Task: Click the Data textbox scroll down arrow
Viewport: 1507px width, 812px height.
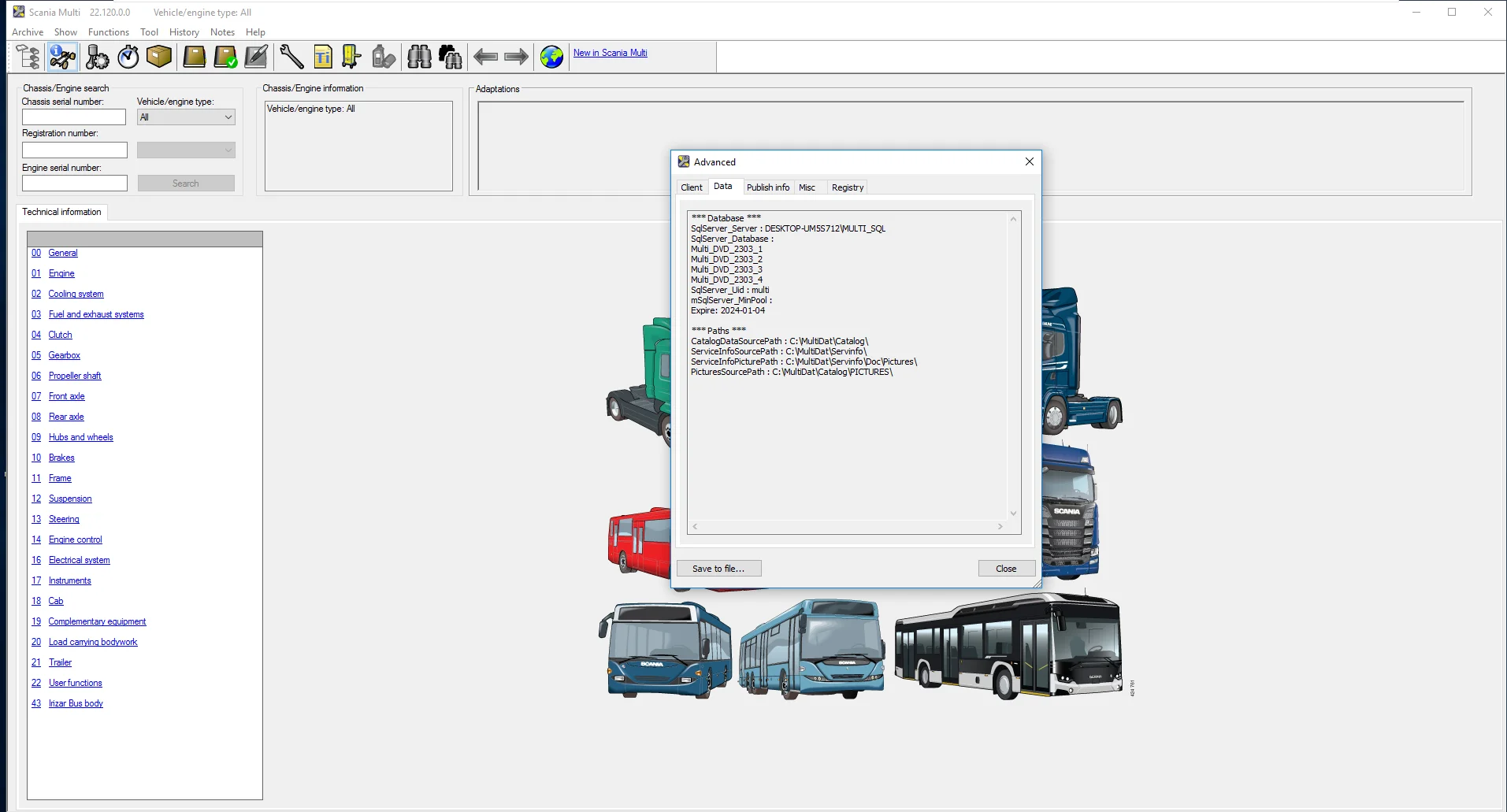Action: coord(1013,514)
